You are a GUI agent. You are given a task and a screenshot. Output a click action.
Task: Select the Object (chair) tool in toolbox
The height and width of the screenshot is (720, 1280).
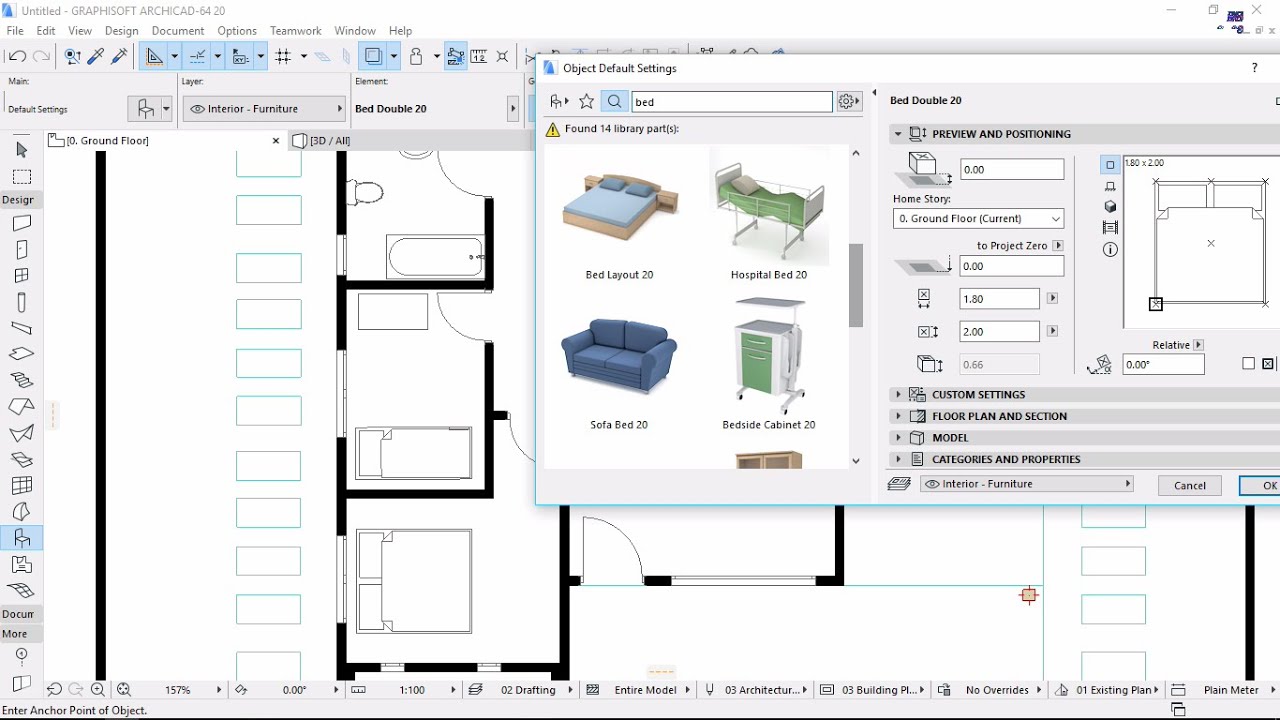[x=21, y=538]
